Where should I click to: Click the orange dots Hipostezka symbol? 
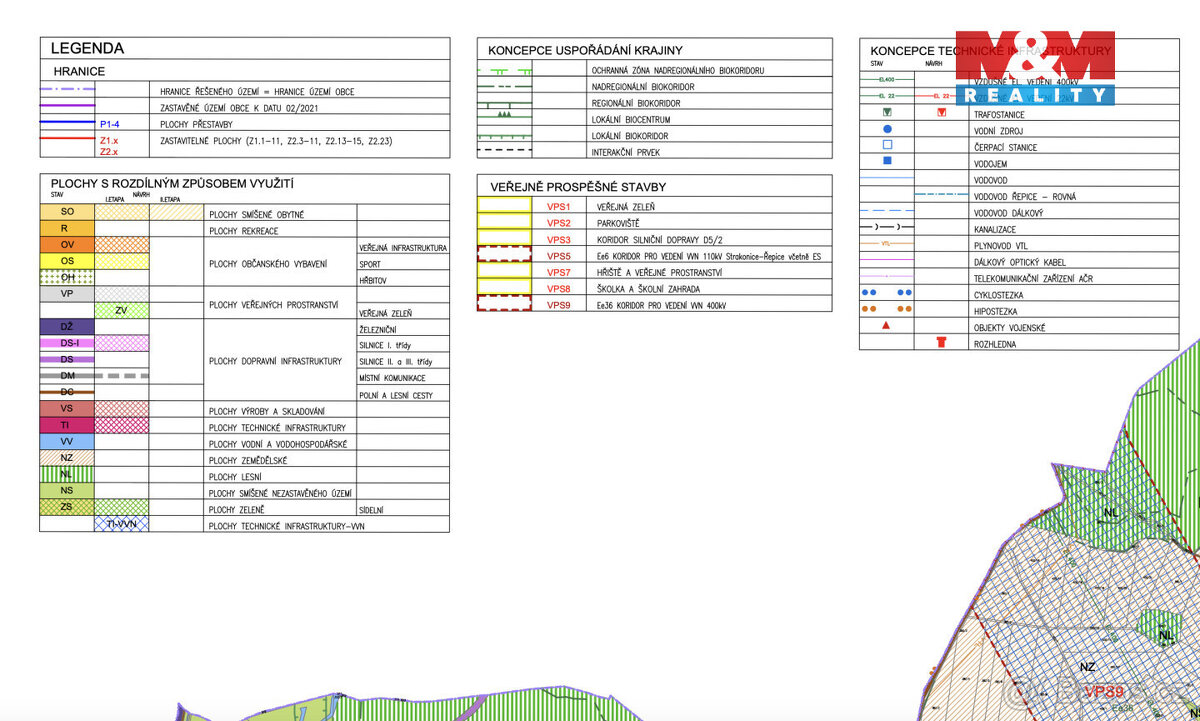(886, 309)
